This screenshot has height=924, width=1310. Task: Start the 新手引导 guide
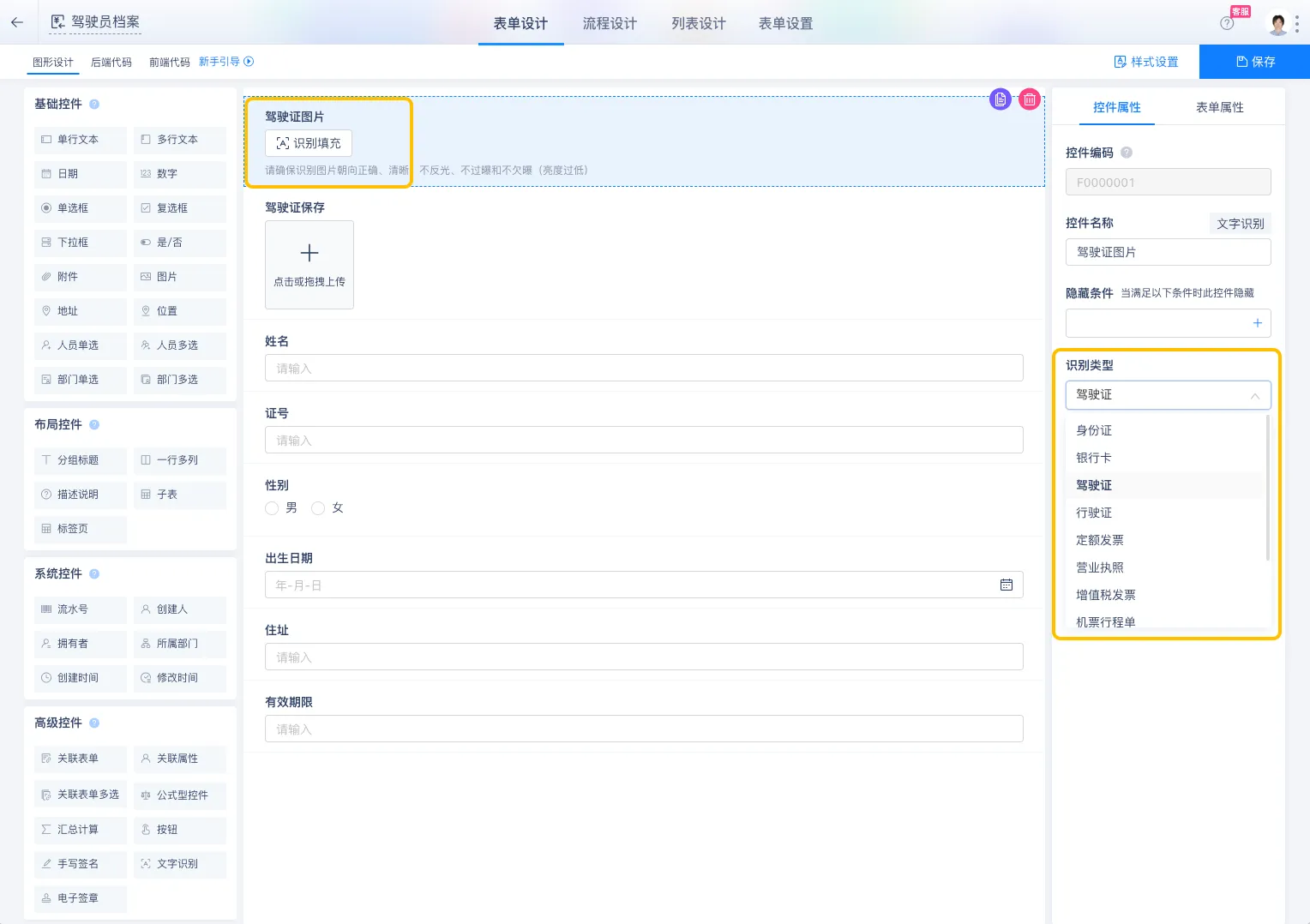coord(226,62)
